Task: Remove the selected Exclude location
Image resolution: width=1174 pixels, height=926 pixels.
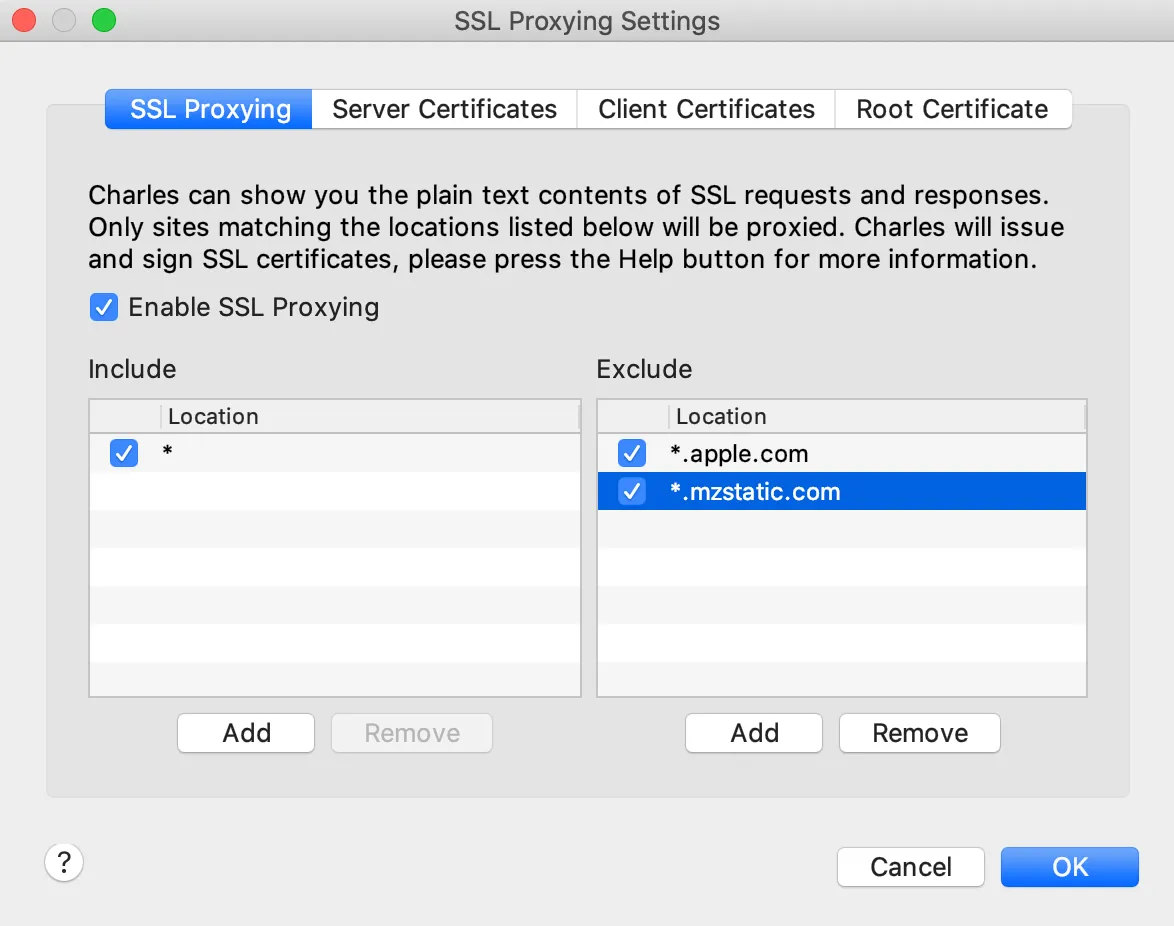Action: coord(919,733)
